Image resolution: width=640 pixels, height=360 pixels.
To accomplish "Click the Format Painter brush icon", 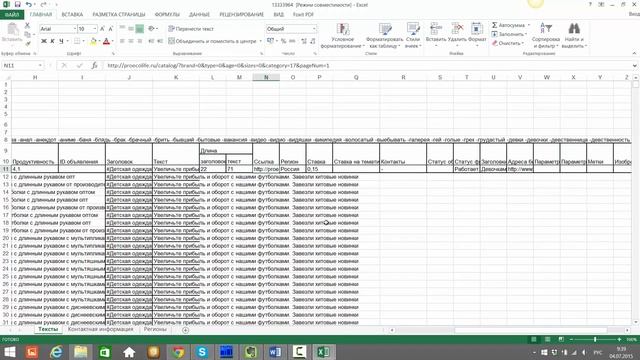I will [x=28, y=43].
